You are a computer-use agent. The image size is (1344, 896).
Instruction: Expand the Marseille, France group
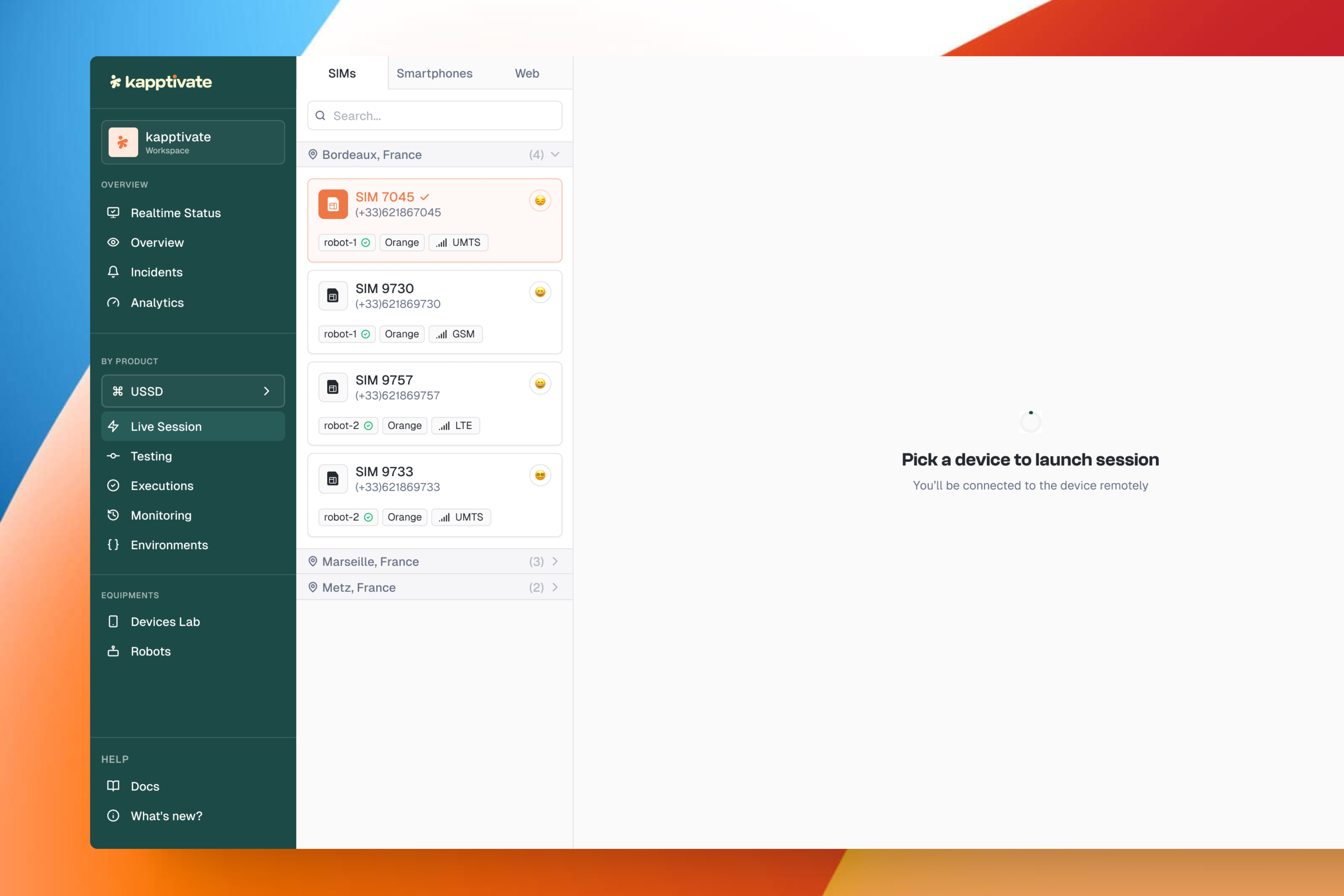434,561
